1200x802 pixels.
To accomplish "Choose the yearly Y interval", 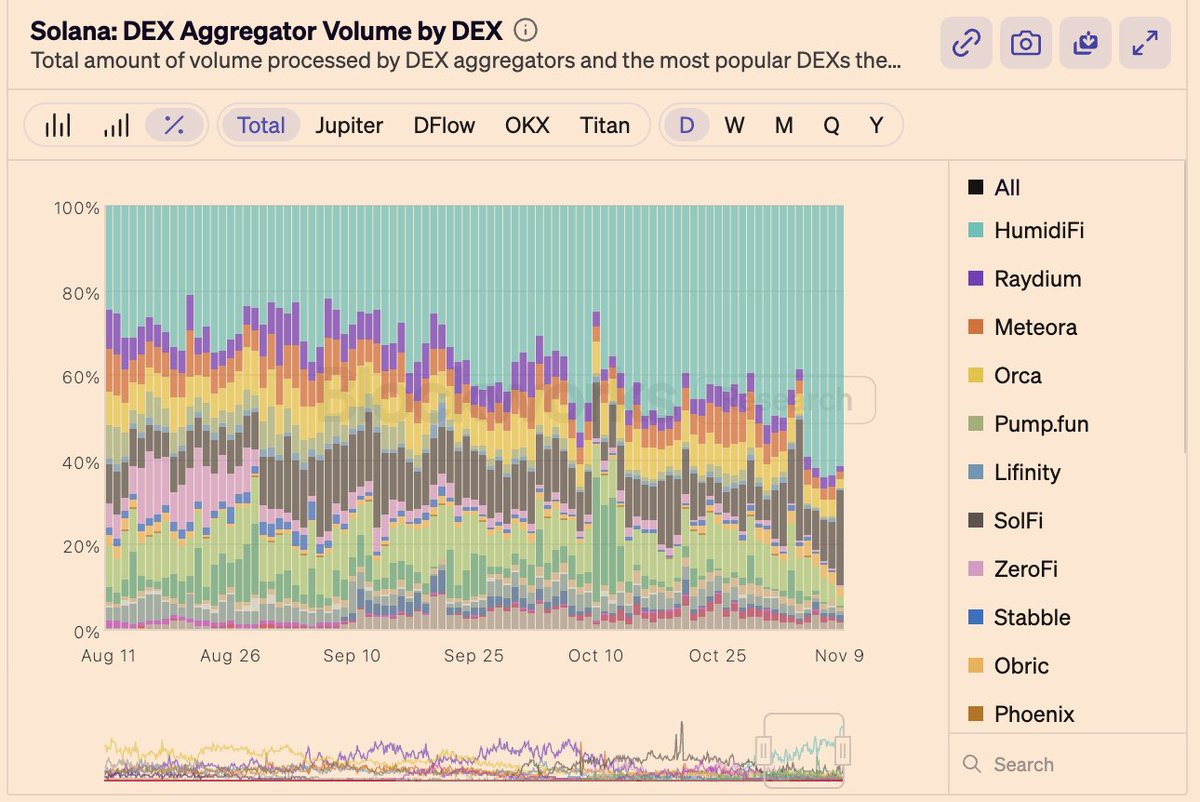I will tap(877, 125).
